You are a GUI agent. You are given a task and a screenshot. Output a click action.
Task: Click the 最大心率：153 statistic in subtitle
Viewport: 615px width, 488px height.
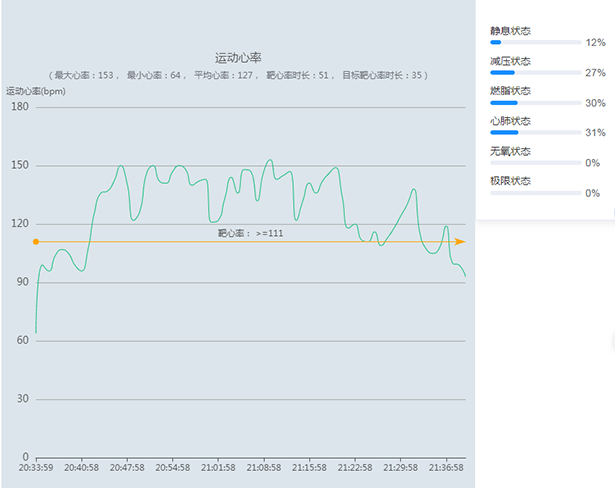(86, 75)
